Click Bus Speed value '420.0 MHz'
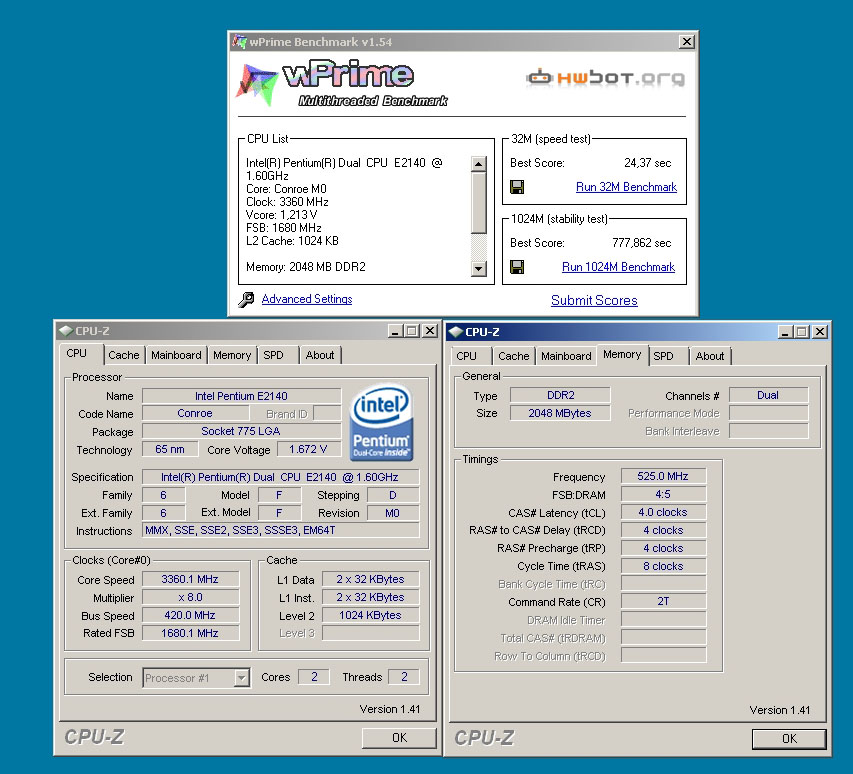Image resolution: width=853 pixels, height=774 pixels. coord(190,615)
